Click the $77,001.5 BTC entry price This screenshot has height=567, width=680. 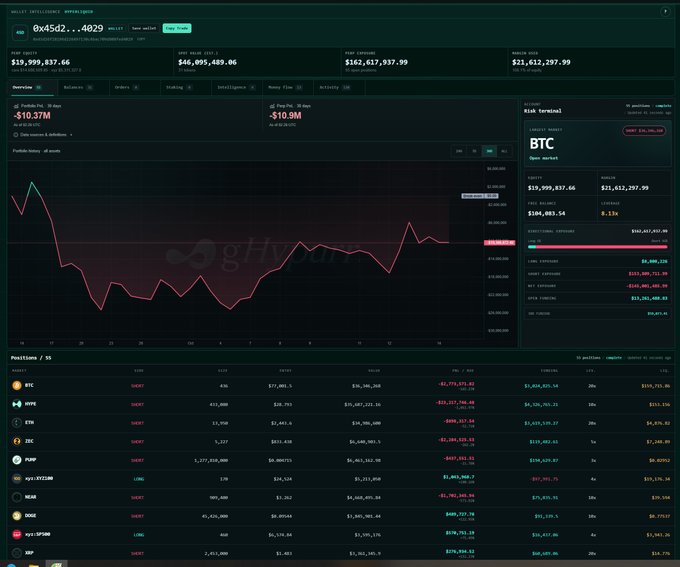coord(280,386)
